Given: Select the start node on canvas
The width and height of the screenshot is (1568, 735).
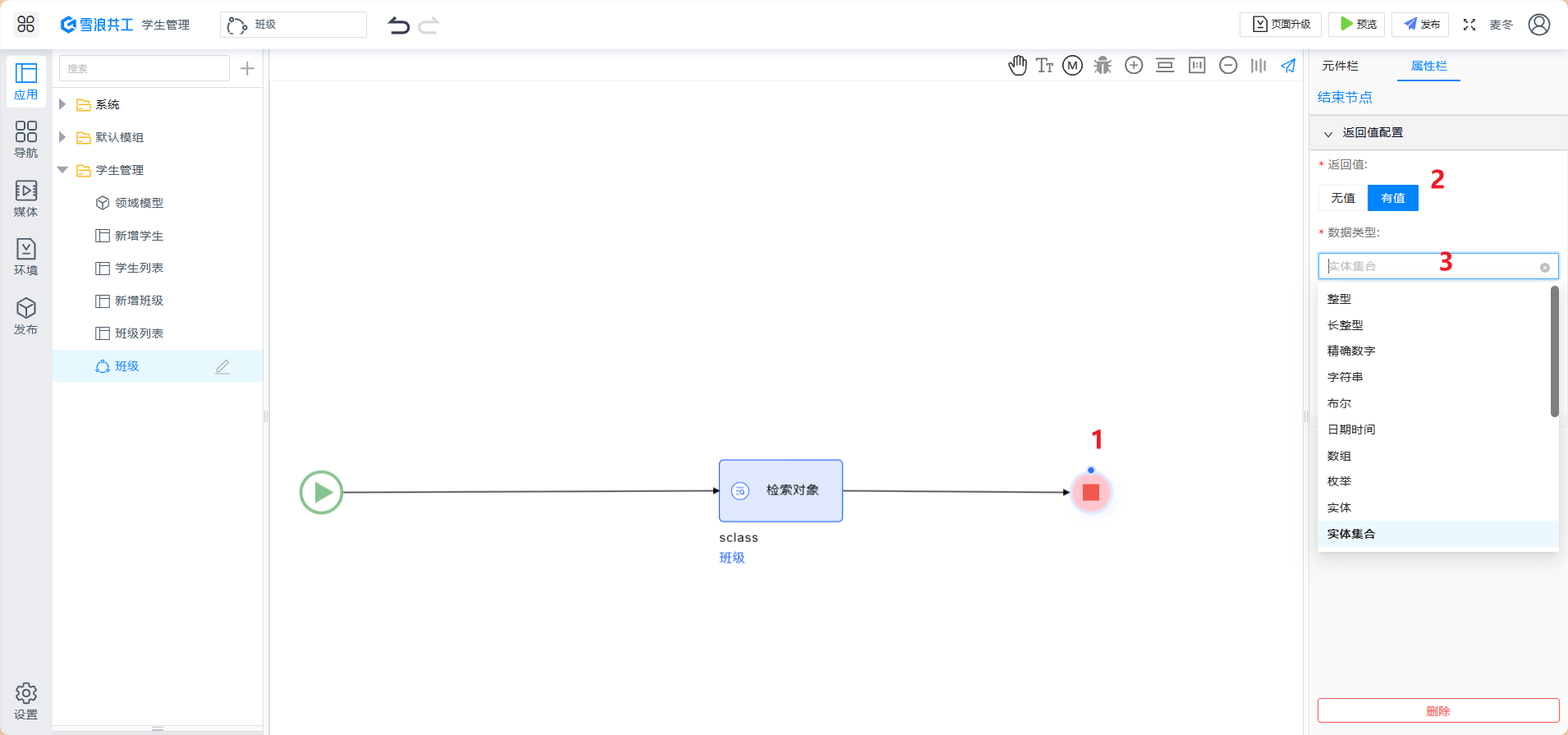Looking at the screenshot, I should click(x=321, y=492).
